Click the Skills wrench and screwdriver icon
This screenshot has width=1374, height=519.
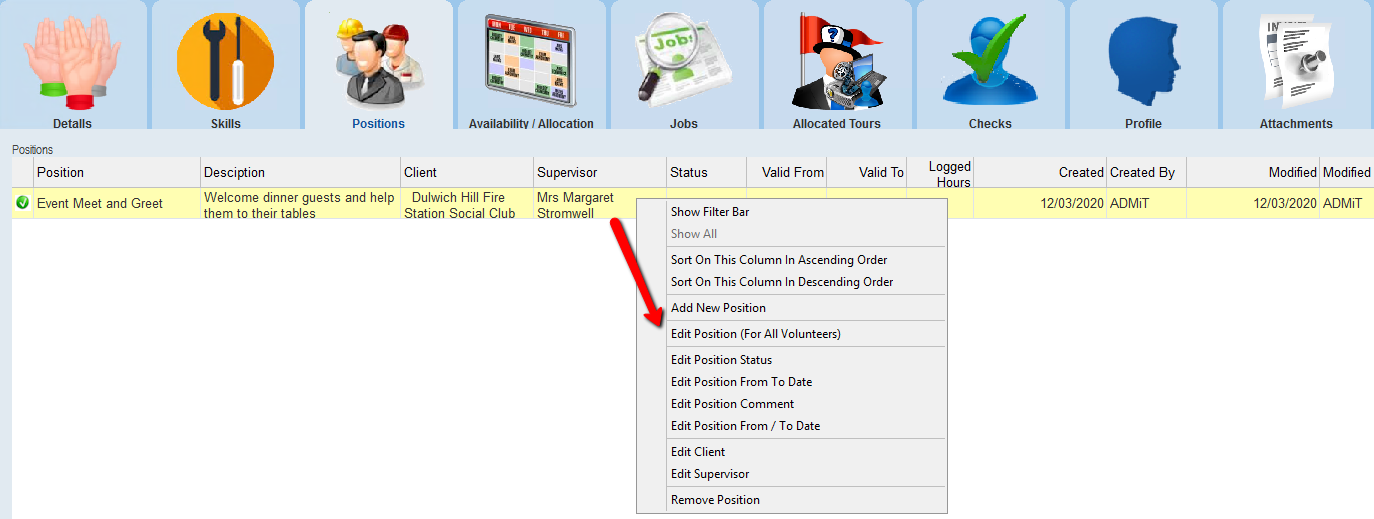tap(225, 62)
